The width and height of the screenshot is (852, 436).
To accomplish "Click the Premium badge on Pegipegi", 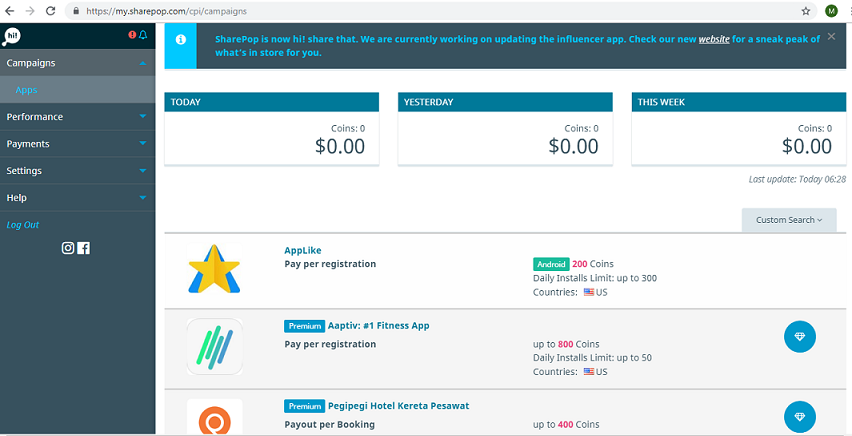I will click(304, 406).
